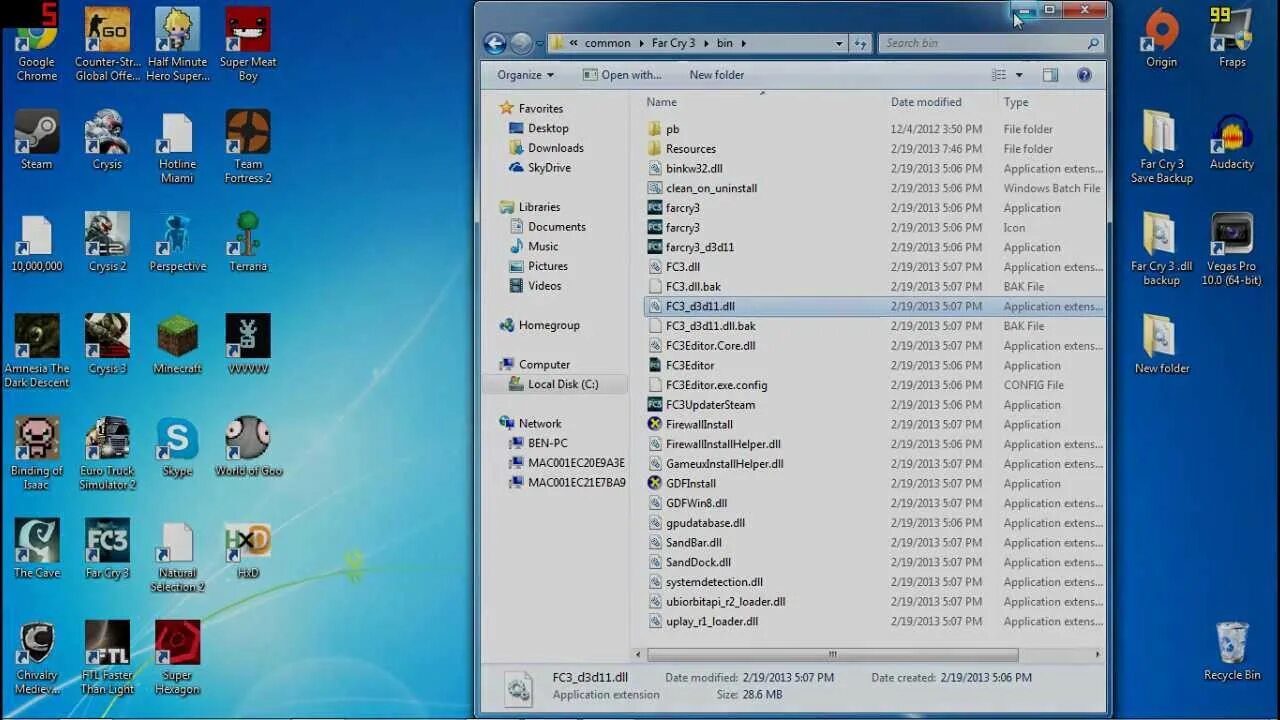Click the Back navigation button

(494, 43)
